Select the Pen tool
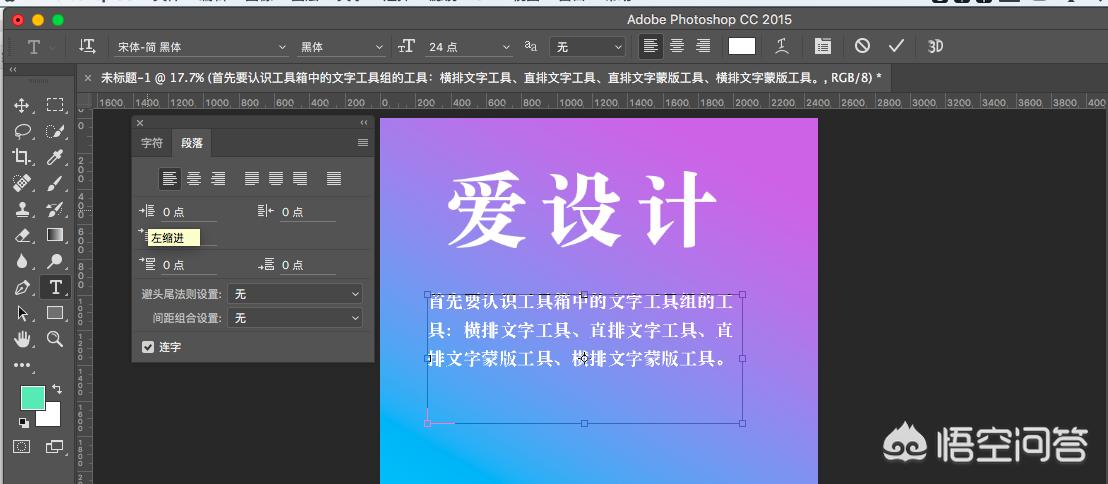Screen dimensions: 1108x484 pos(22,287)
